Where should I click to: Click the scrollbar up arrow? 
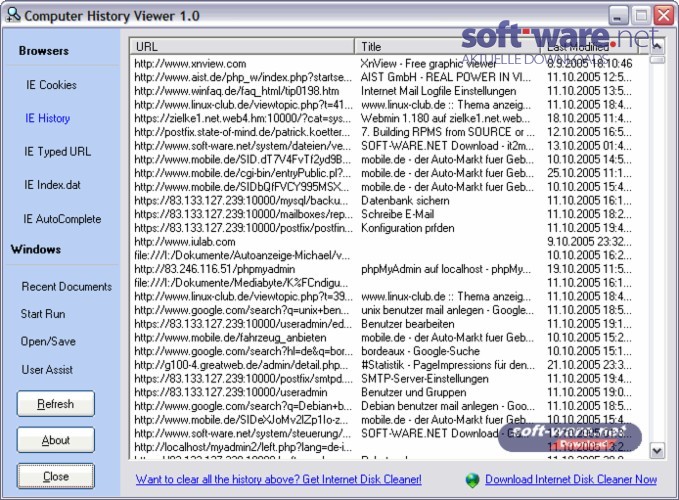657,46
